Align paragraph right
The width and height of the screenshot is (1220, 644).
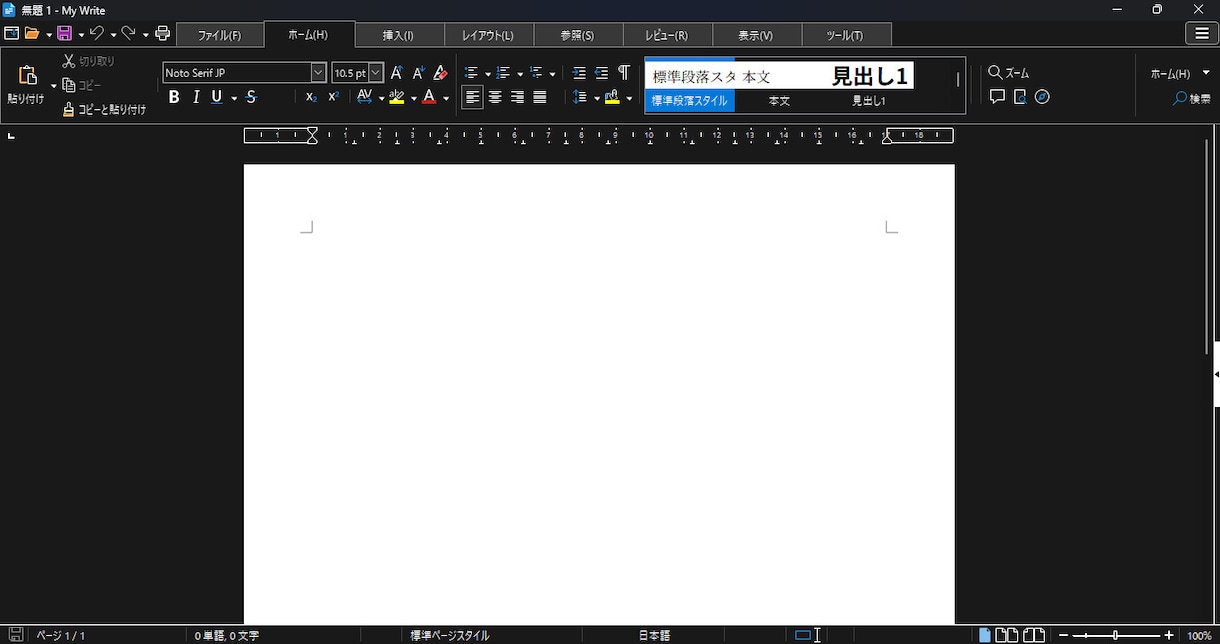tap(517, 97)
